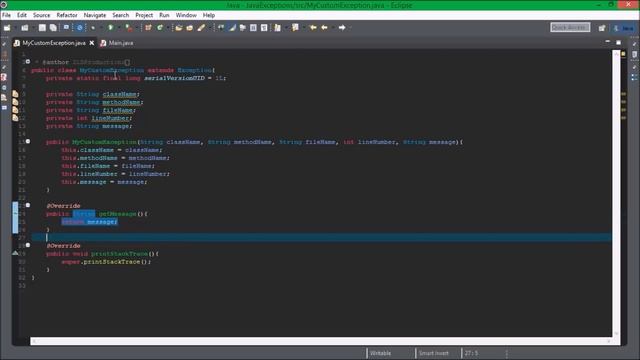Toggle Block Selection mode in toolbar
The height and width of the screenshot is (360, 640).
253,28
